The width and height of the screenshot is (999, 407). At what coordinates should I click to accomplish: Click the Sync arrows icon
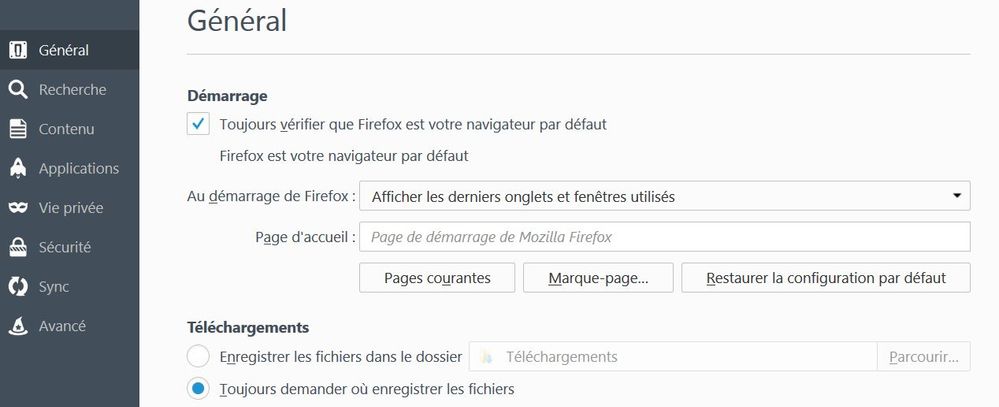18,287
